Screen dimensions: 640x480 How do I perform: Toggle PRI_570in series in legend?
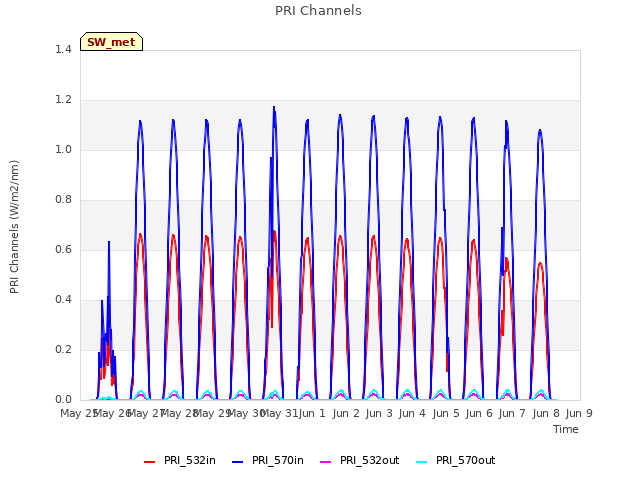[x=268, y=460]
